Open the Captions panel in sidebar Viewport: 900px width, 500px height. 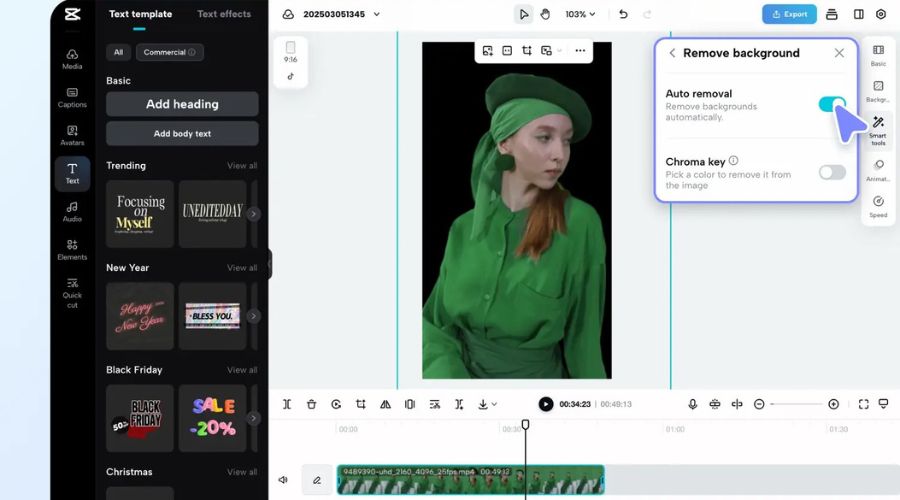point(72,96)
